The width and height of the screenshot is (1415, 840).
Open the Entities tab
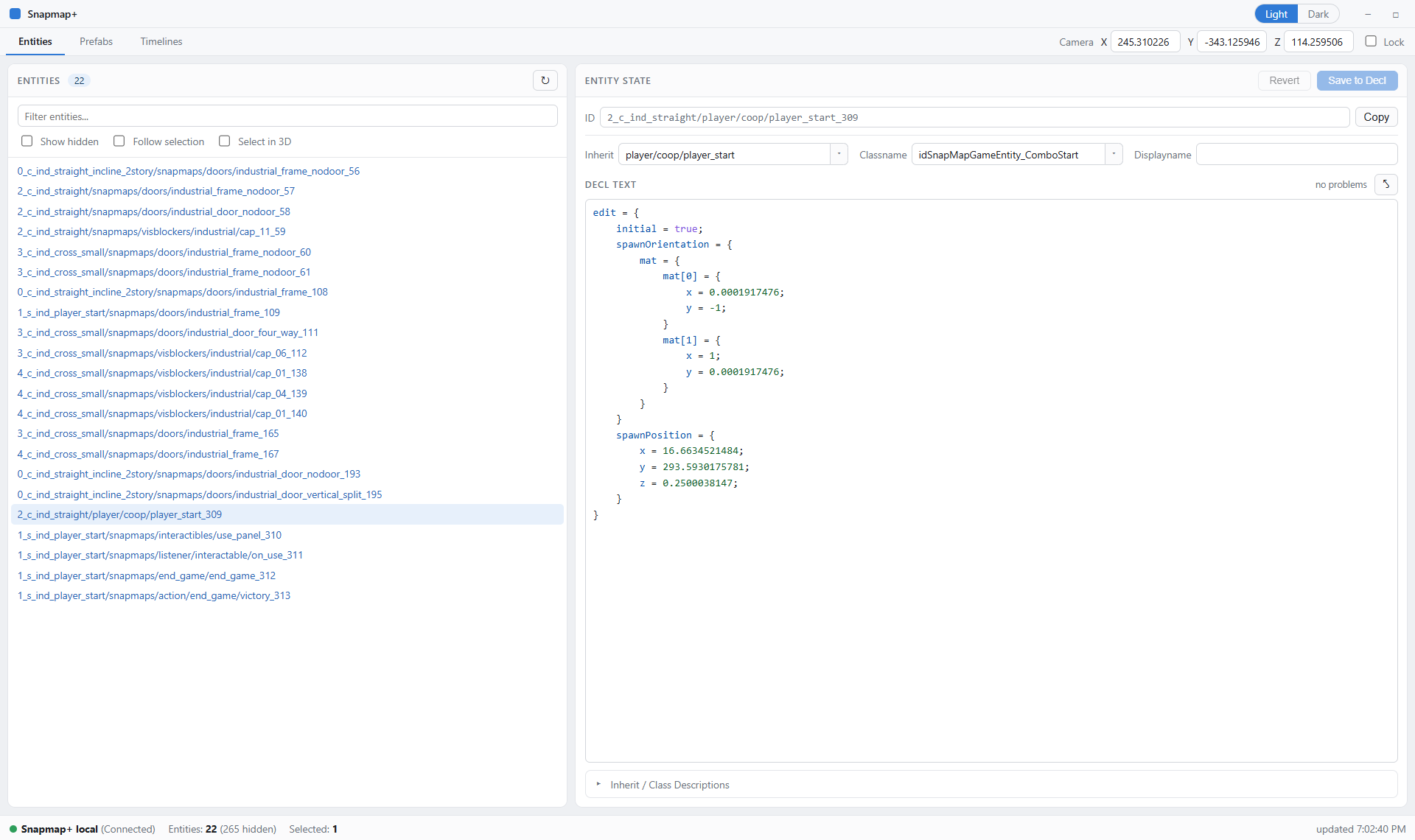point(35,41)
